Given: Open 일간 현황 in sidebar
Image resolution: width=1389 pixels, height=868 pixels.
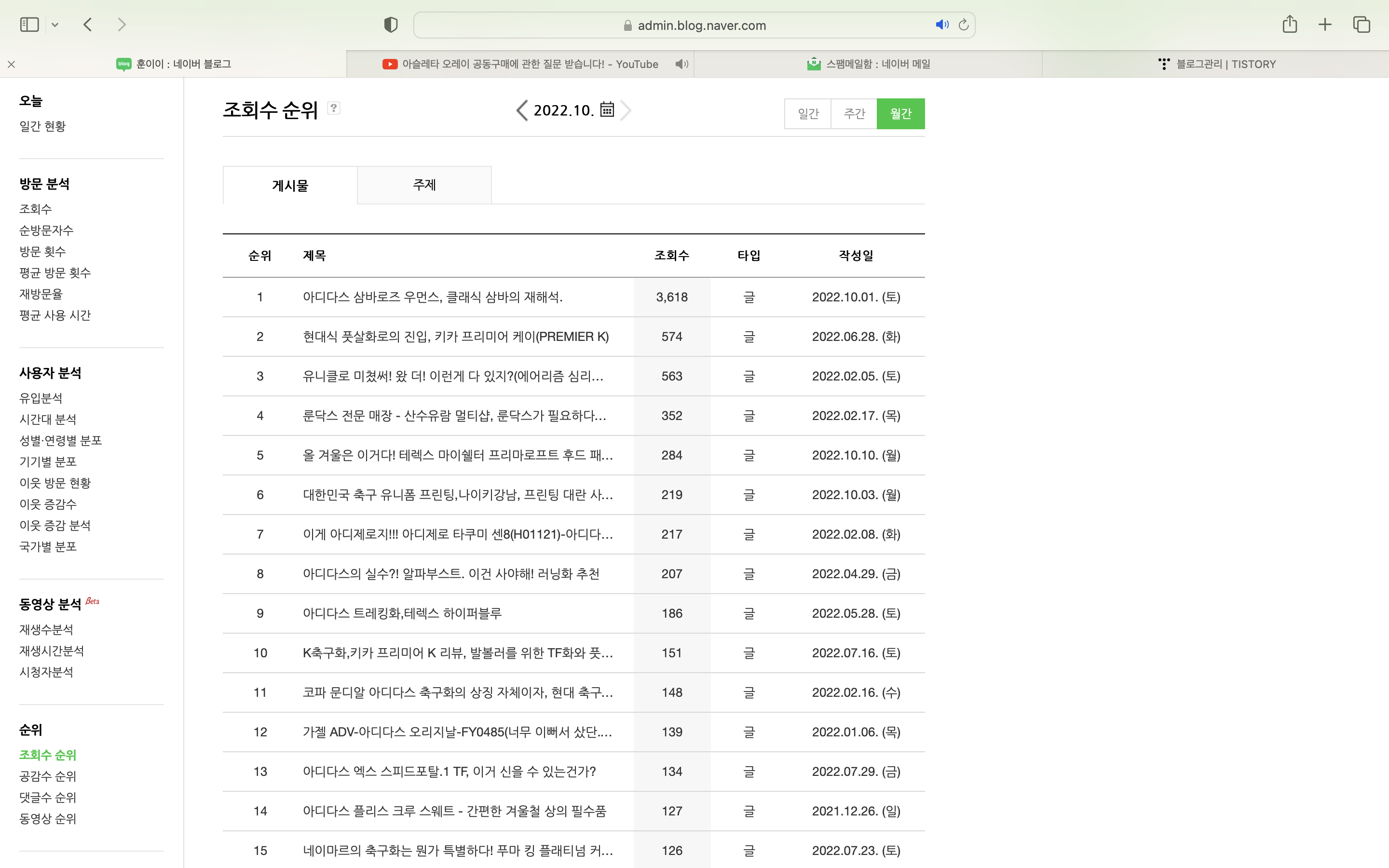Looking at the screenshot, I should (x=42, y=126).
